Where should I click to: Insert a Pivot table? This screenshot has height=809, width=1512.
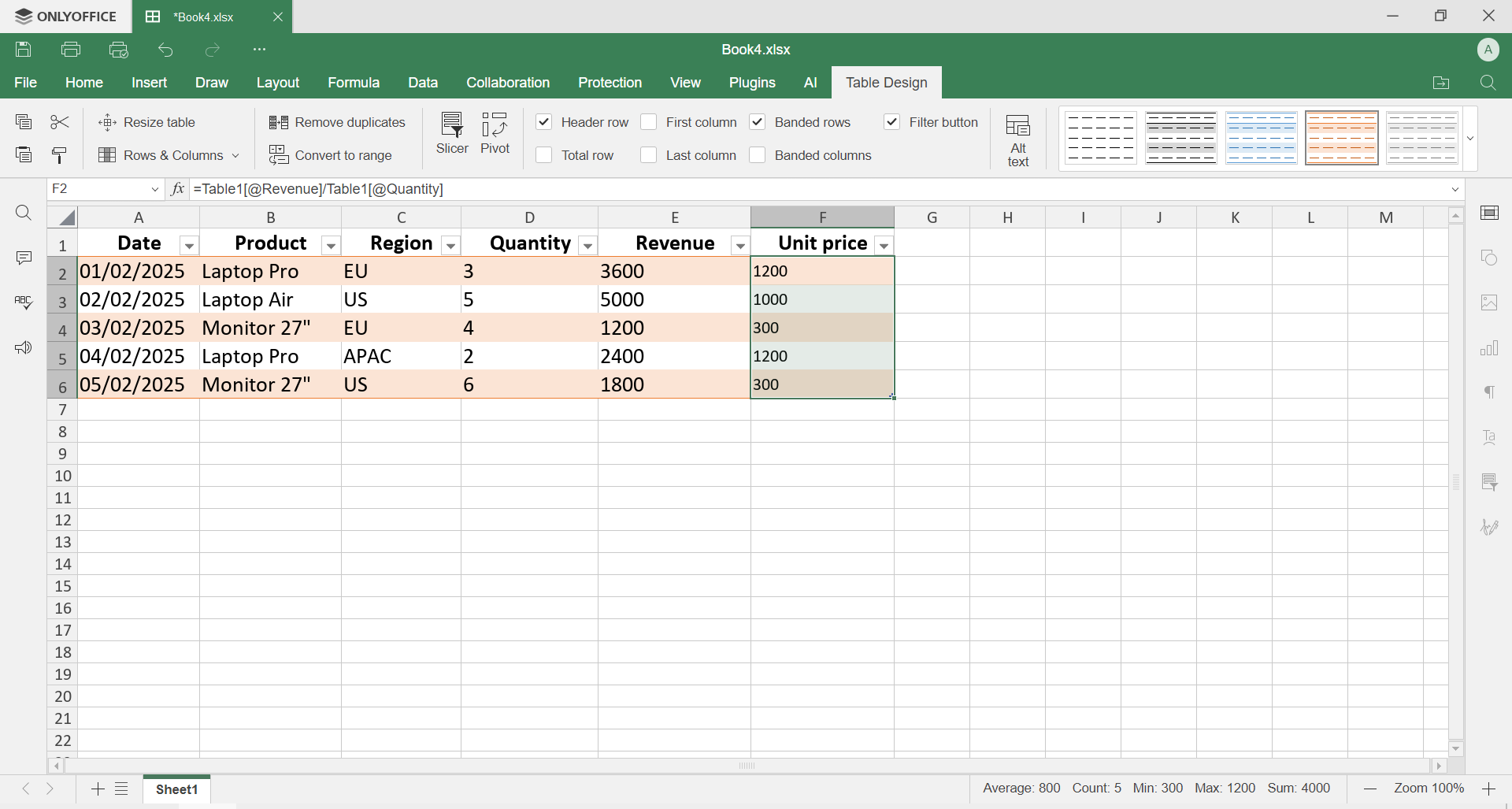point(495,134)
